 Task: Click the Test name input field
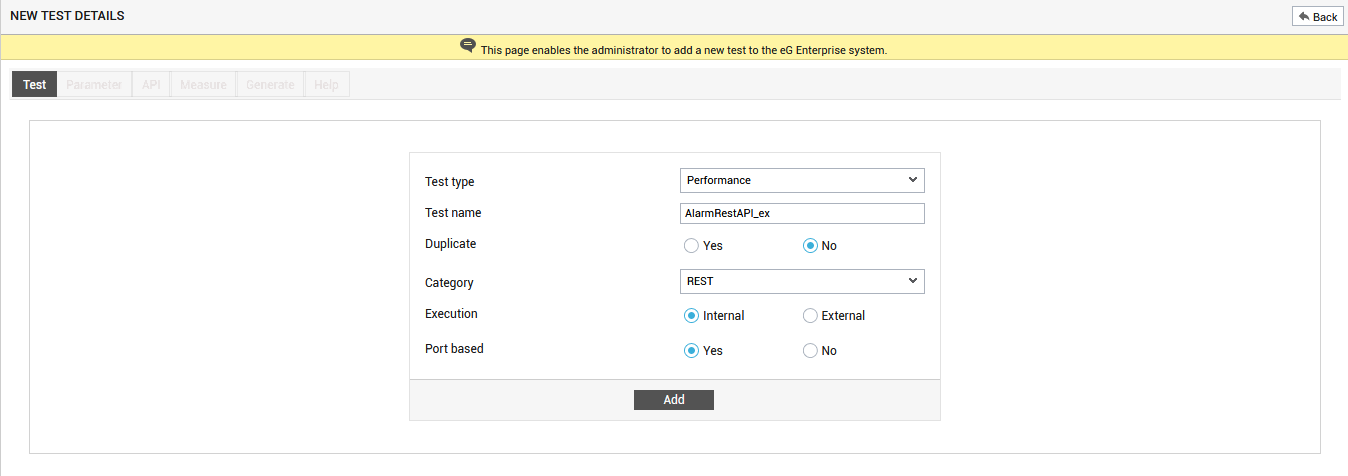pyautogui.click(x=802, y=214)
